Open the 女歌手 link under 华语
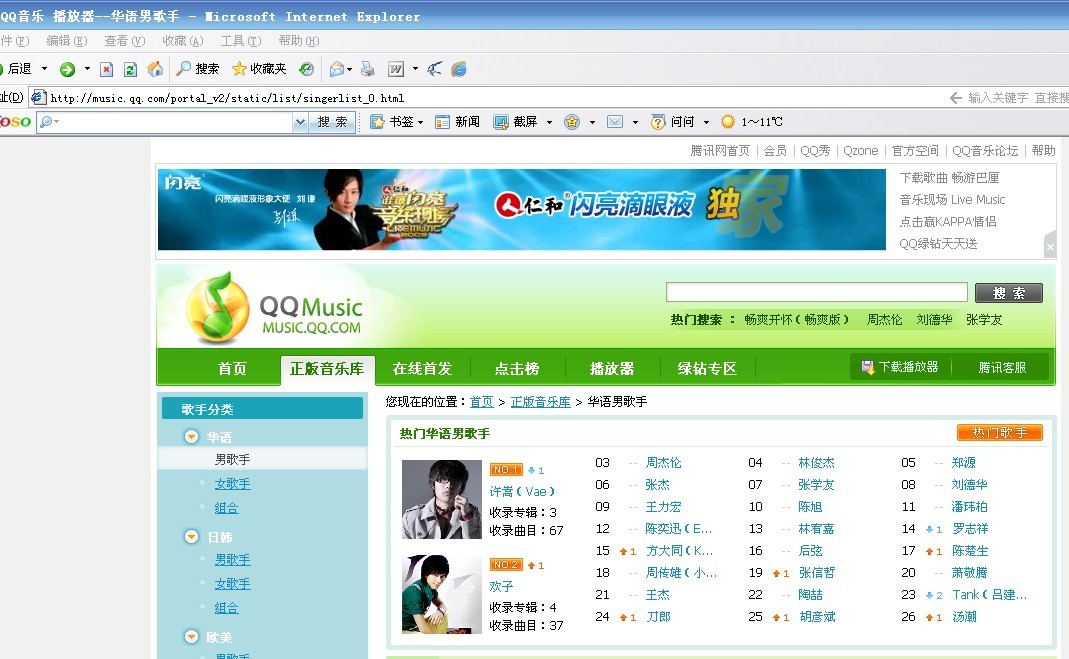Image resolution: width=1069 pixels, height=659 pixels. pos(232,484)
